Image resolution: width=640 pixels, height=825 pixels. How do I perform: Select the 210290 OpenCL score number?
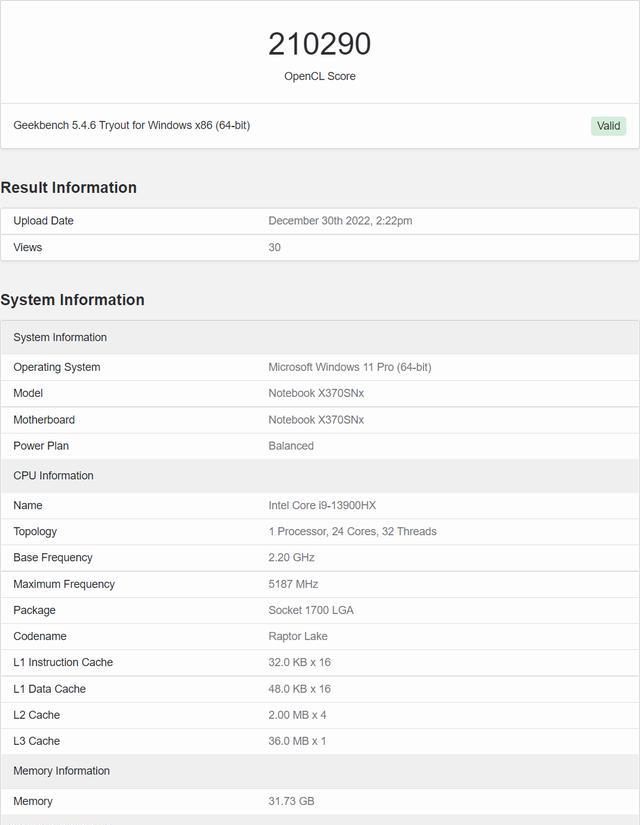point(319,44)
